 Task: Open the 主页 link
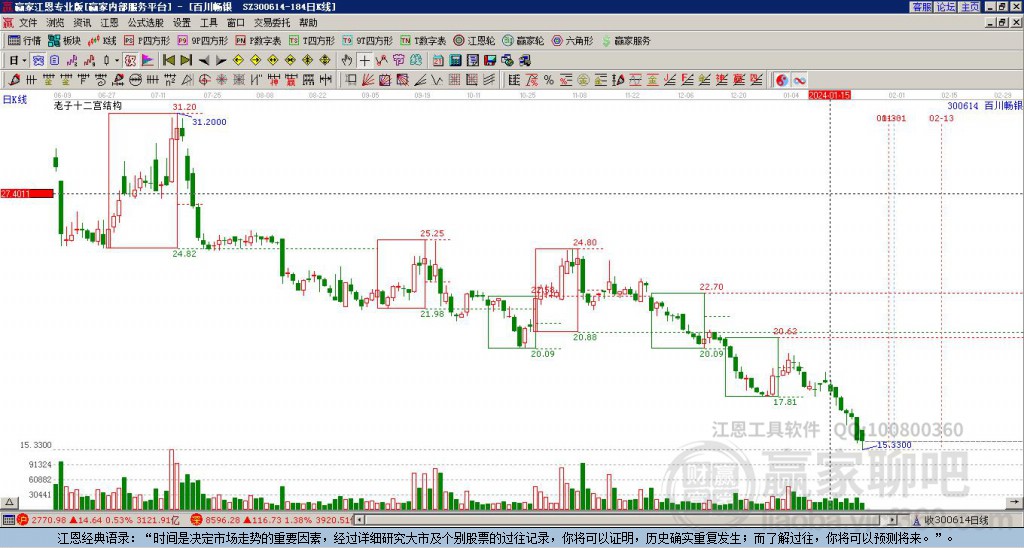(970, 7)
